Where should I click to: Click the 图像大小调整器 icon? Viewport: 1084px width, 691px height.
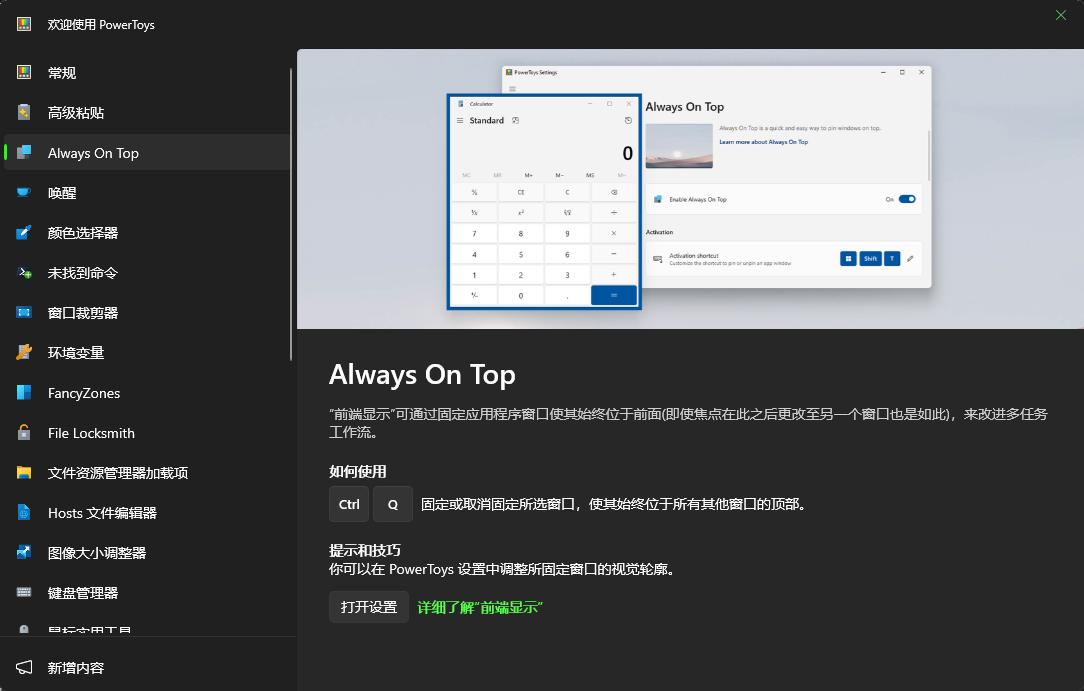pyautogui.click(x=24, y=553)
